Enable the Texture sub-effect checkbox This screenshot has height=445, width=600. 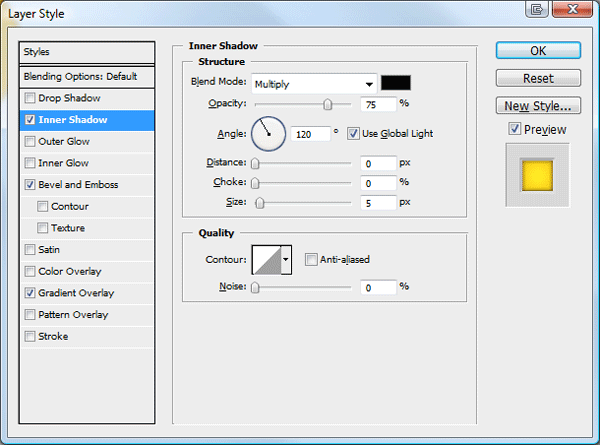coord(42,228)
